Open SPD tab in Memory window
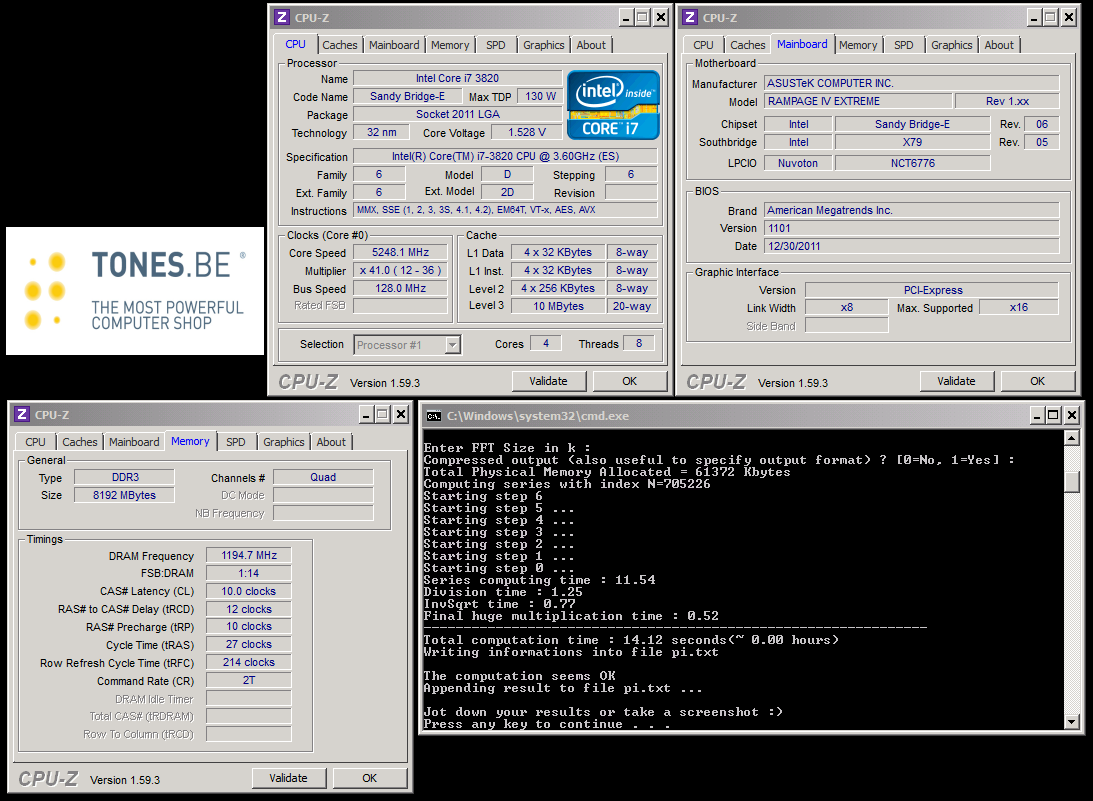 coord(236,442)
